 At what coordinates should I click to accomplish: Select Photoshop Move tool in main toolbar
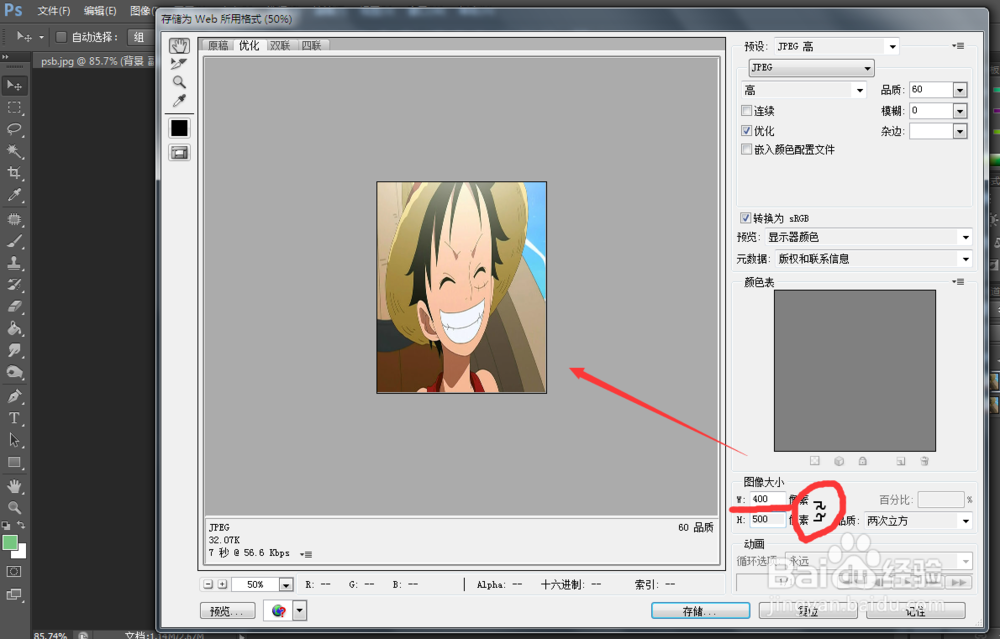point(14,85)
